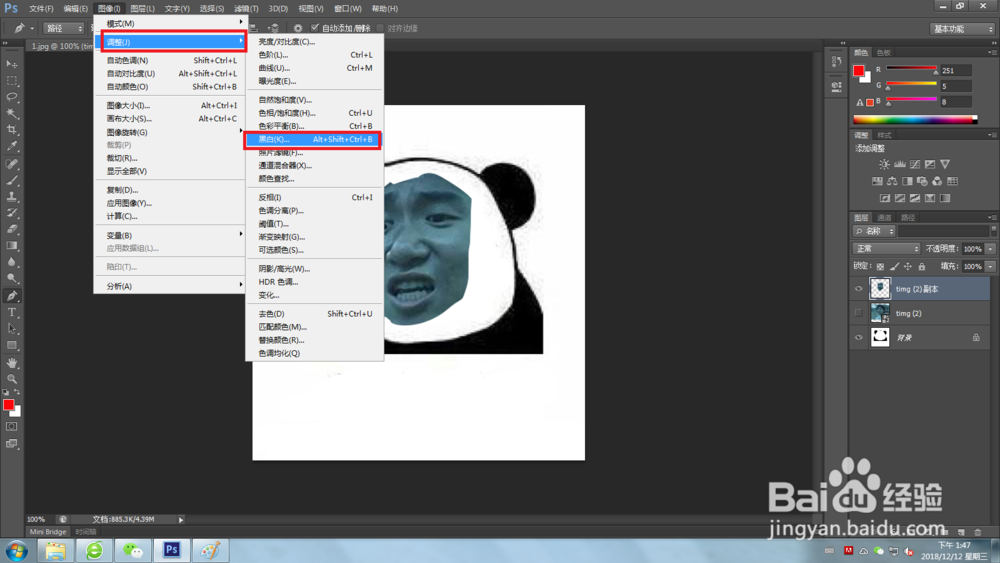Pick a color from the spectrum ramp
This screenshot has height=563, width=1000.
[915, 120]
